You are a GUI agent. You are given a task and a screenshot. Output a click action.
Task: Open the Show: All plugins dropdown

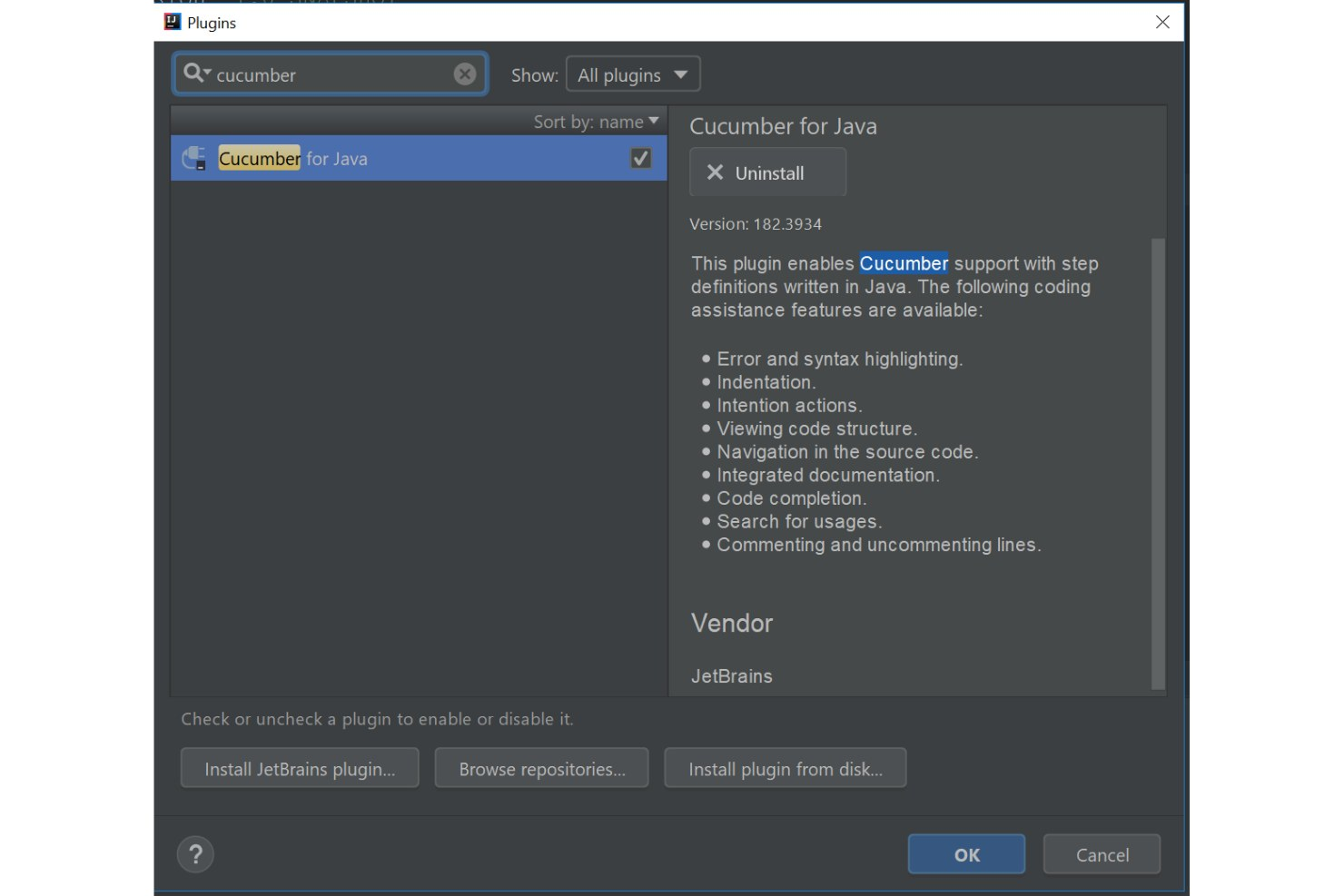coord(633,74)
